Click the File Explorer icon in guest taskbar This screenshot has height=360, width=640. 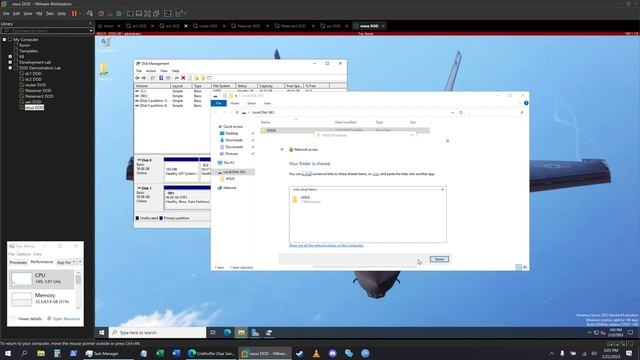(x=241, y=333)
